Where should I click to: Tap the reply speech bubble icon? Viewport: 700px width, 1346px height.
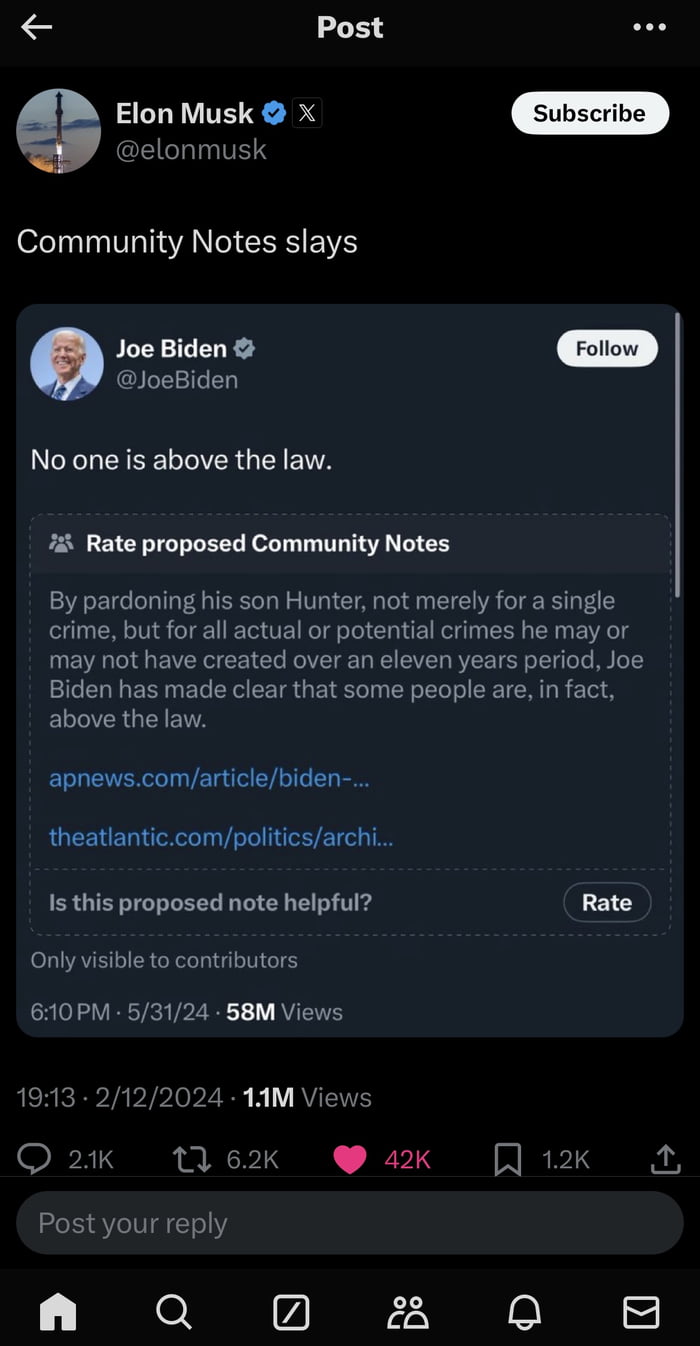coord(36,1158)
